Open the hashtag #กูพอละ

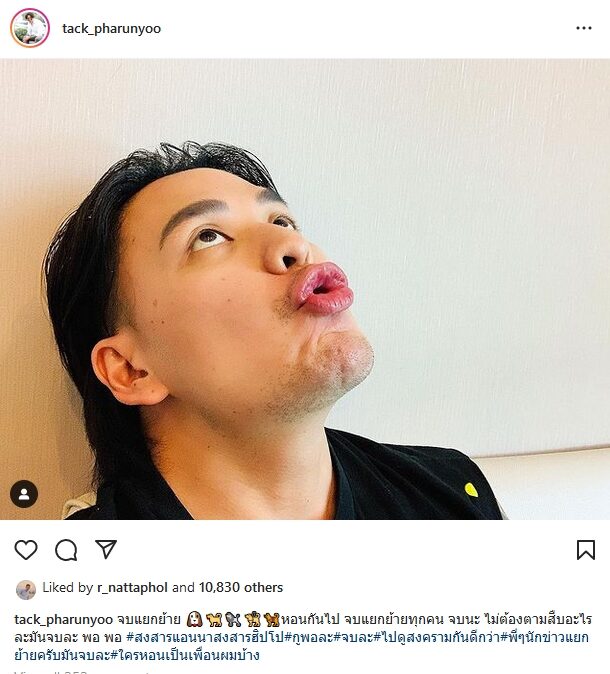point(309,637)
